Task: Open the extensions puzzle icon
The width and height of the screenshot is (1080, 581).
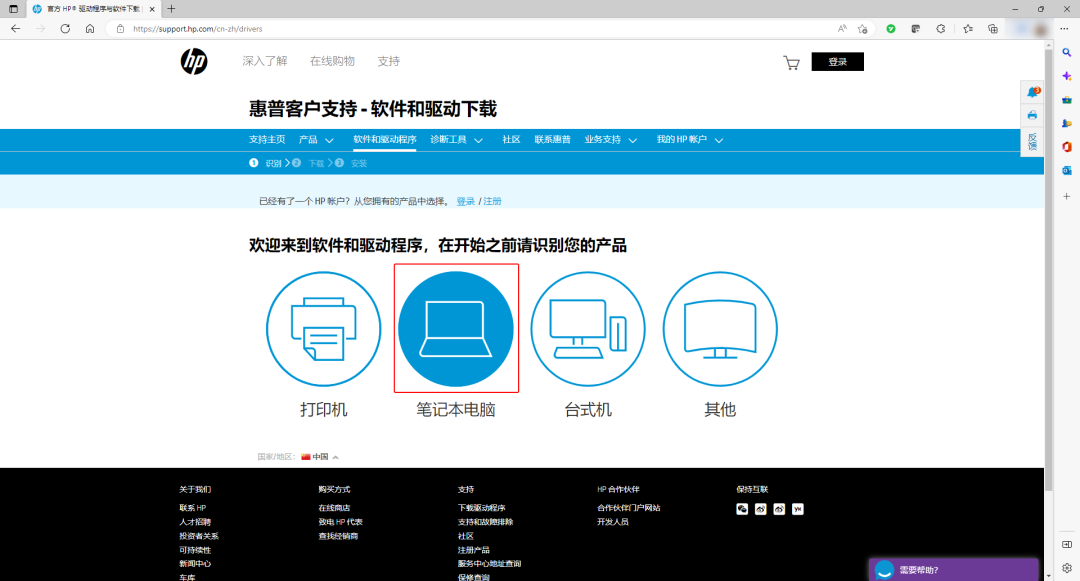Action: point(941,29)
